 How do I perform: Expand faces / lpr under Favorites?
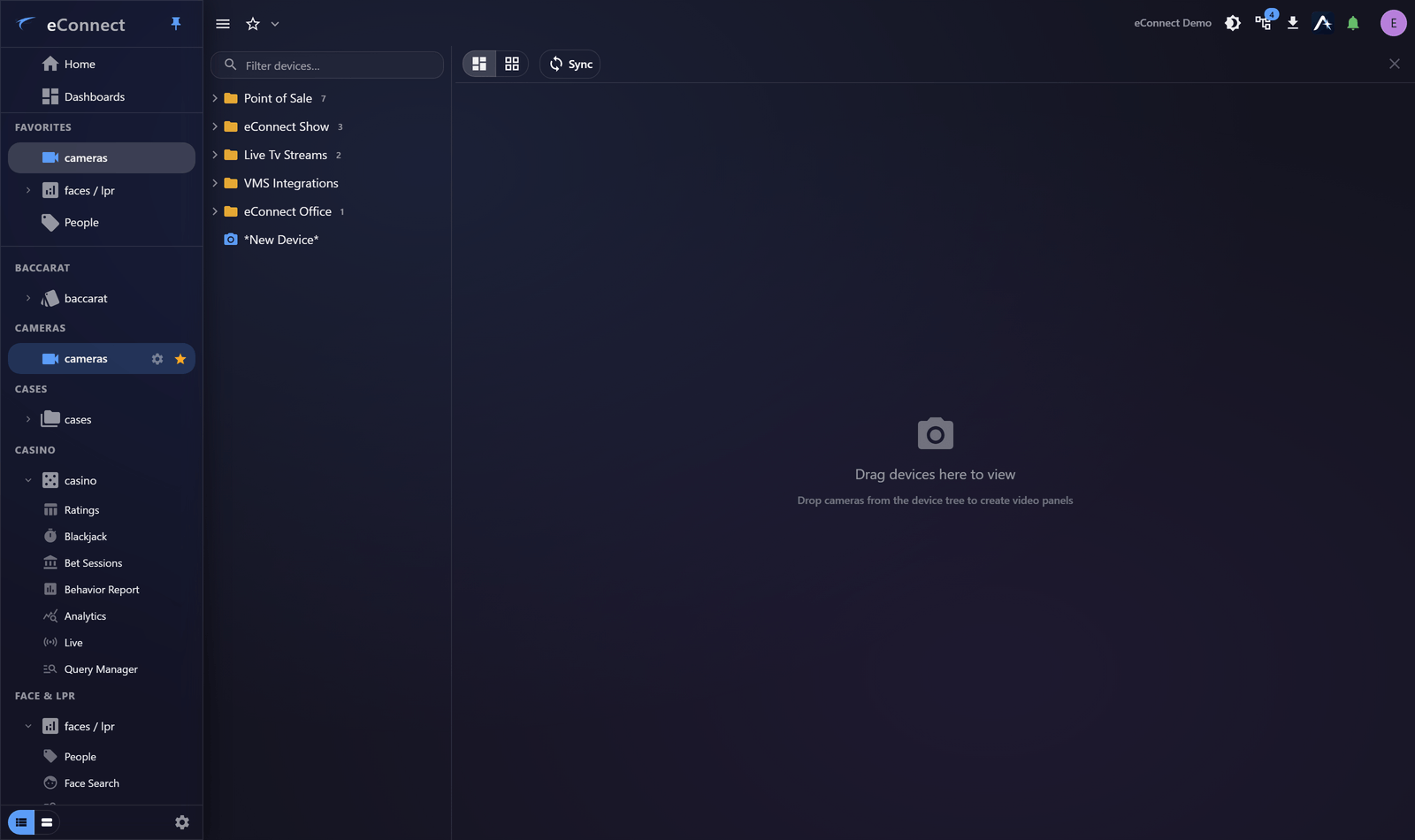(x=28, y=190)
